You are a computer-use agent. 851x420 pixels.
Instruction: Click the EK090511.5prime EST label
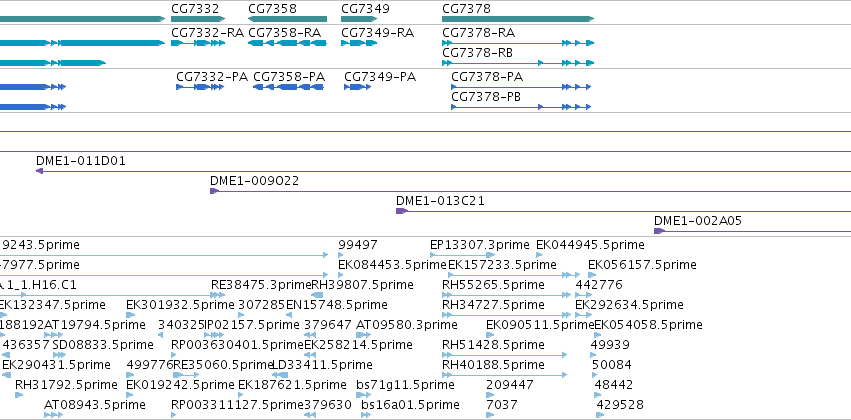tap(540, 325)
